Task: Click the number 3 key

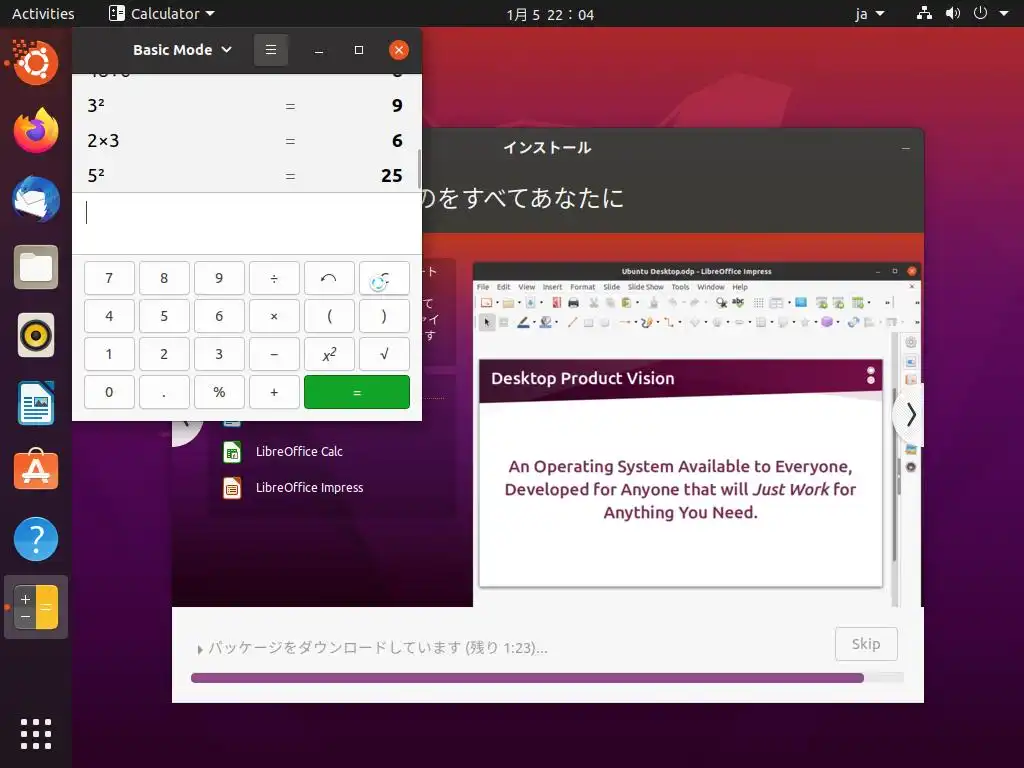Action: (219, 354)
